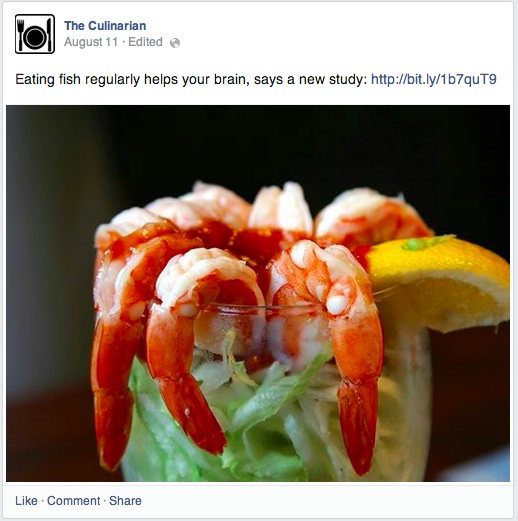The width and height of the screenshot is (518, 521).
Task: Share the shrimp cocktail post
Action: (125, 501)
